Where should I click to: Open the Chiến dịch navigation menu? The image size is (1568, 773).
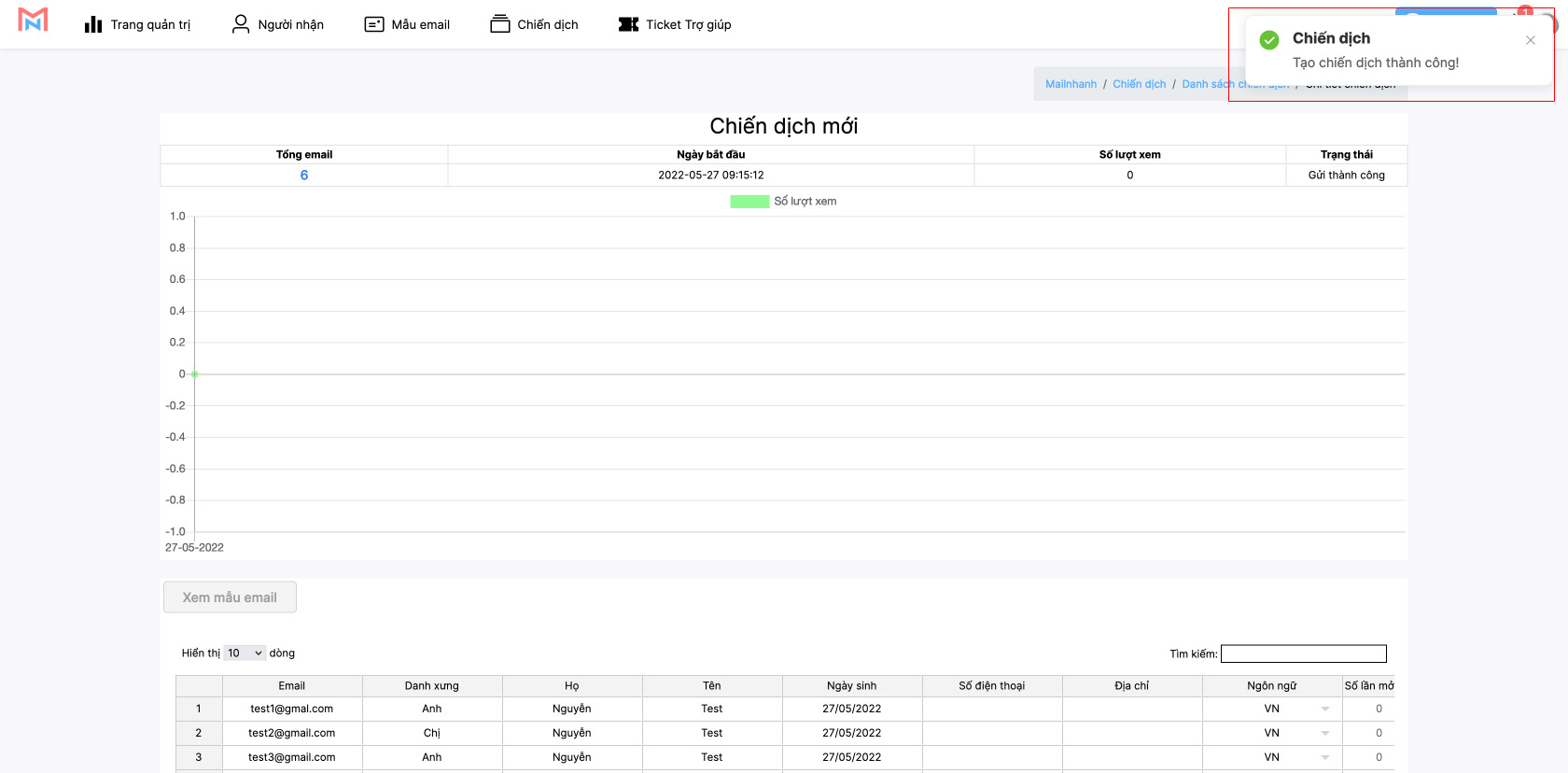click(x=534, y=24)
